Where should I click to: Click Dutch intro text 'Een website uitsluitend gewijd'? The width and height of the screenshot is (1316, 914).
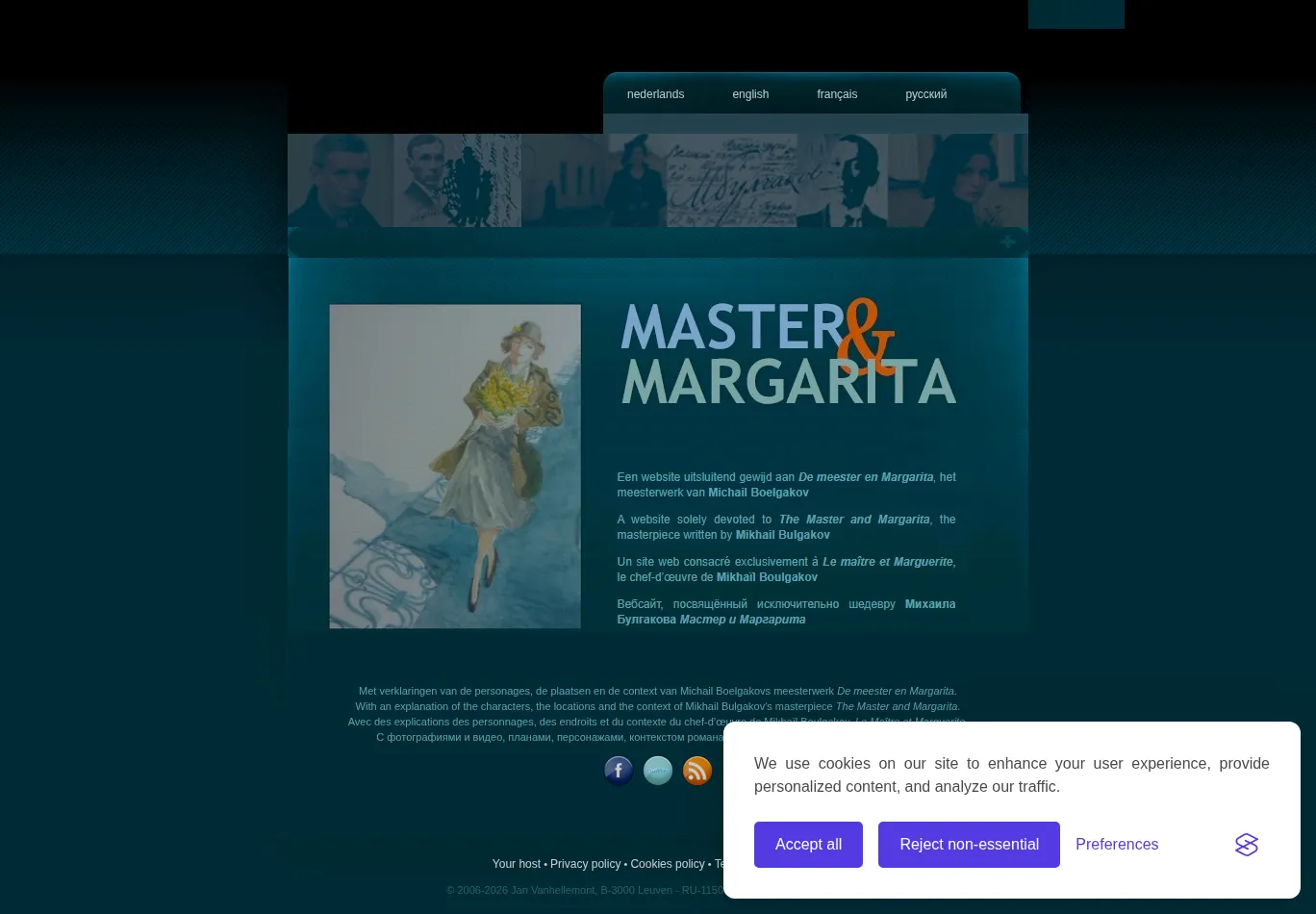click(786, 485)
